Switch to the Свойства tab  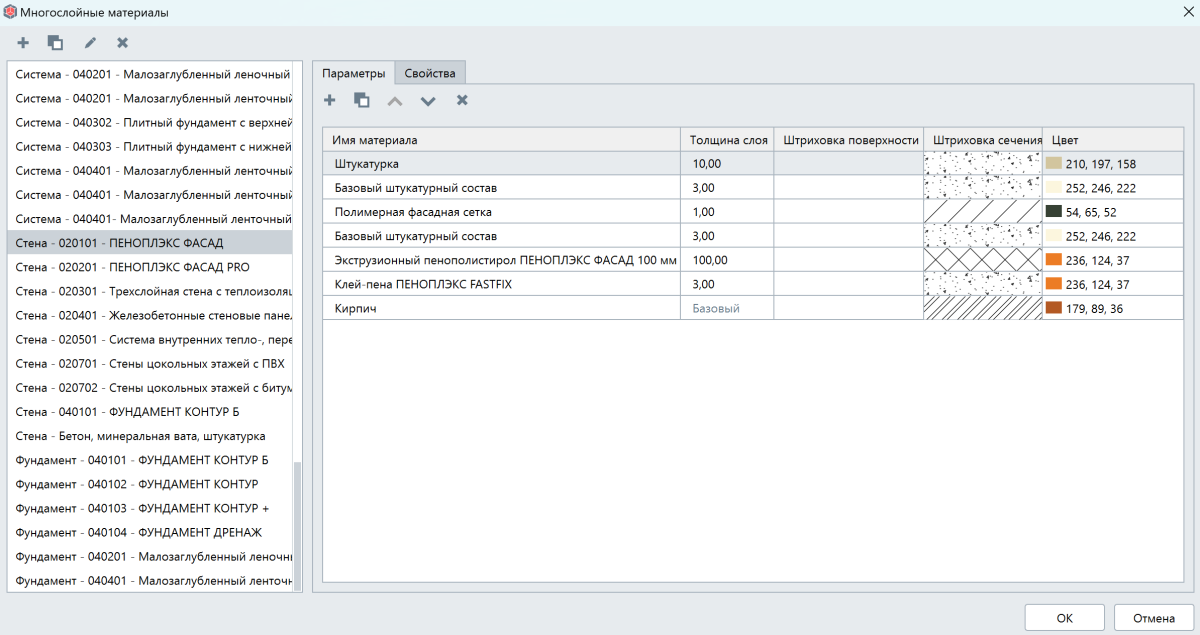430,73
